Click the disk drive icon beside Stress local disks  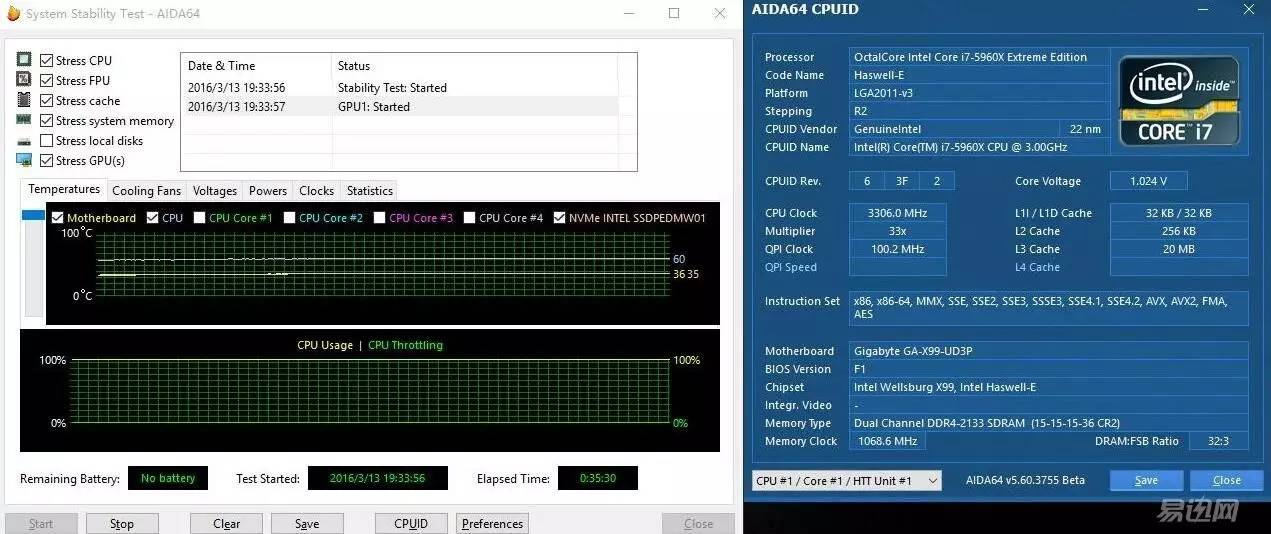[x=24, y=141]
